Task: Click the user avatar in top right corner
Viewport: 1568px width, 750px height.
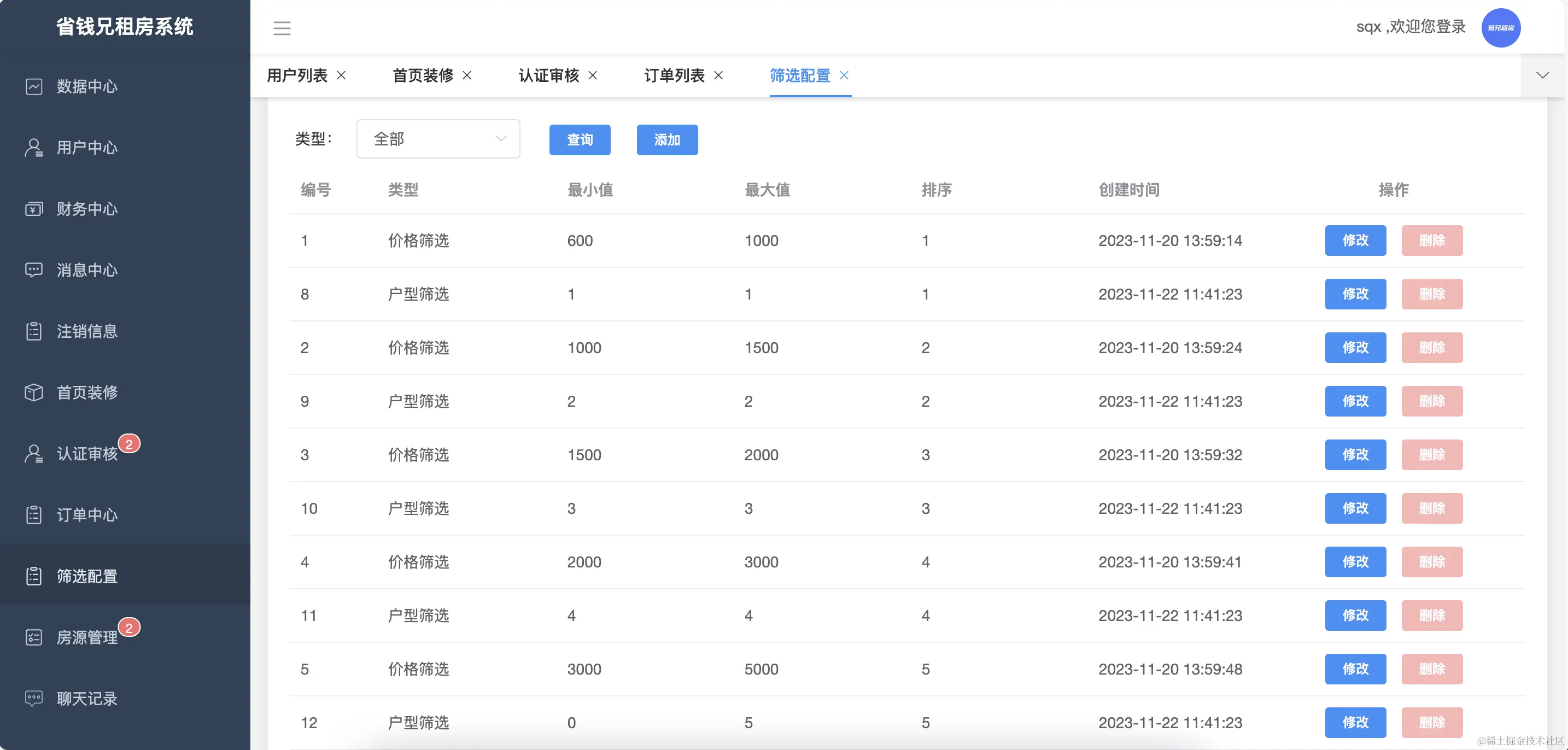Action: (1501, 27)
